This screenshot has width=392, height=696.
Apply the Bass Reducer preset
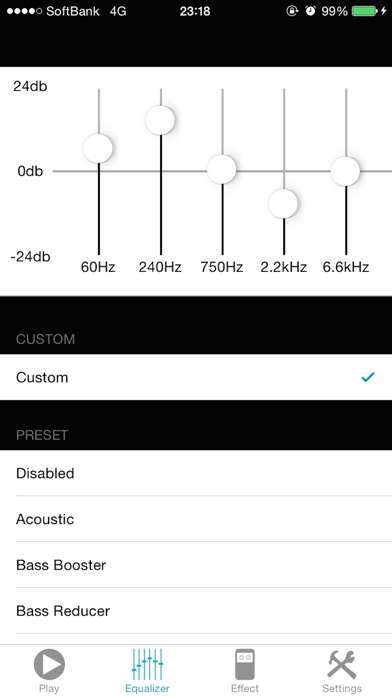tap(196, 611)
